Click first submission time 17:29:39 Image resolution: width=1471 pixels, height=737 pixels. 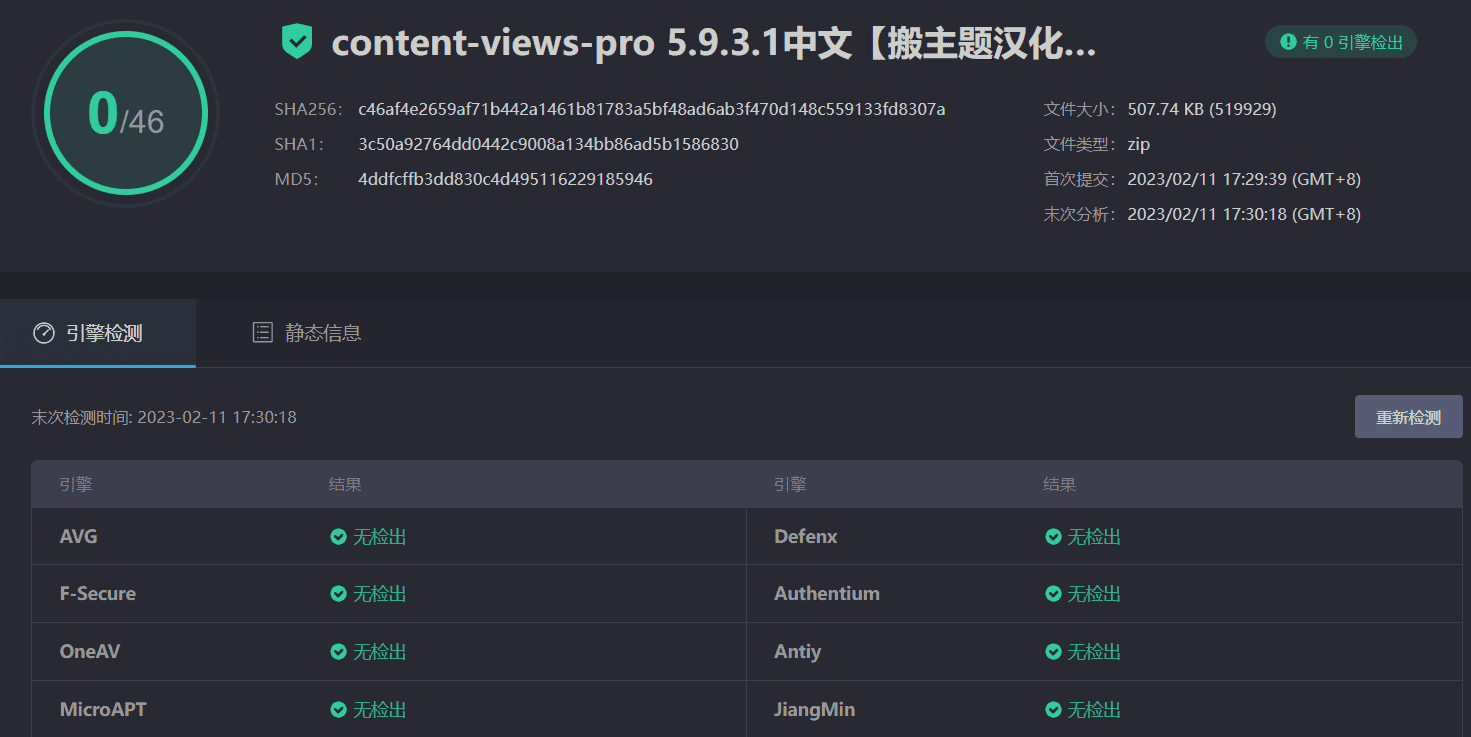(x=1244, y=179)
